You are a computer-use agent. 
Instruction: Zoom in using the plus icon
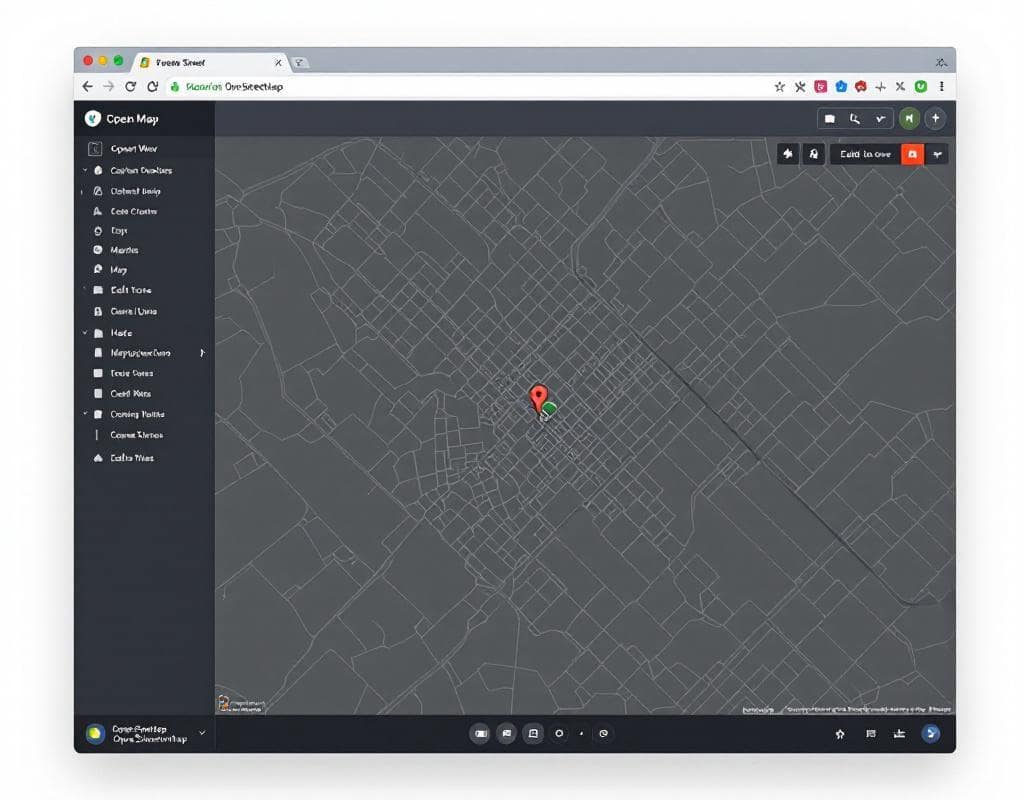tap(935, 118)
